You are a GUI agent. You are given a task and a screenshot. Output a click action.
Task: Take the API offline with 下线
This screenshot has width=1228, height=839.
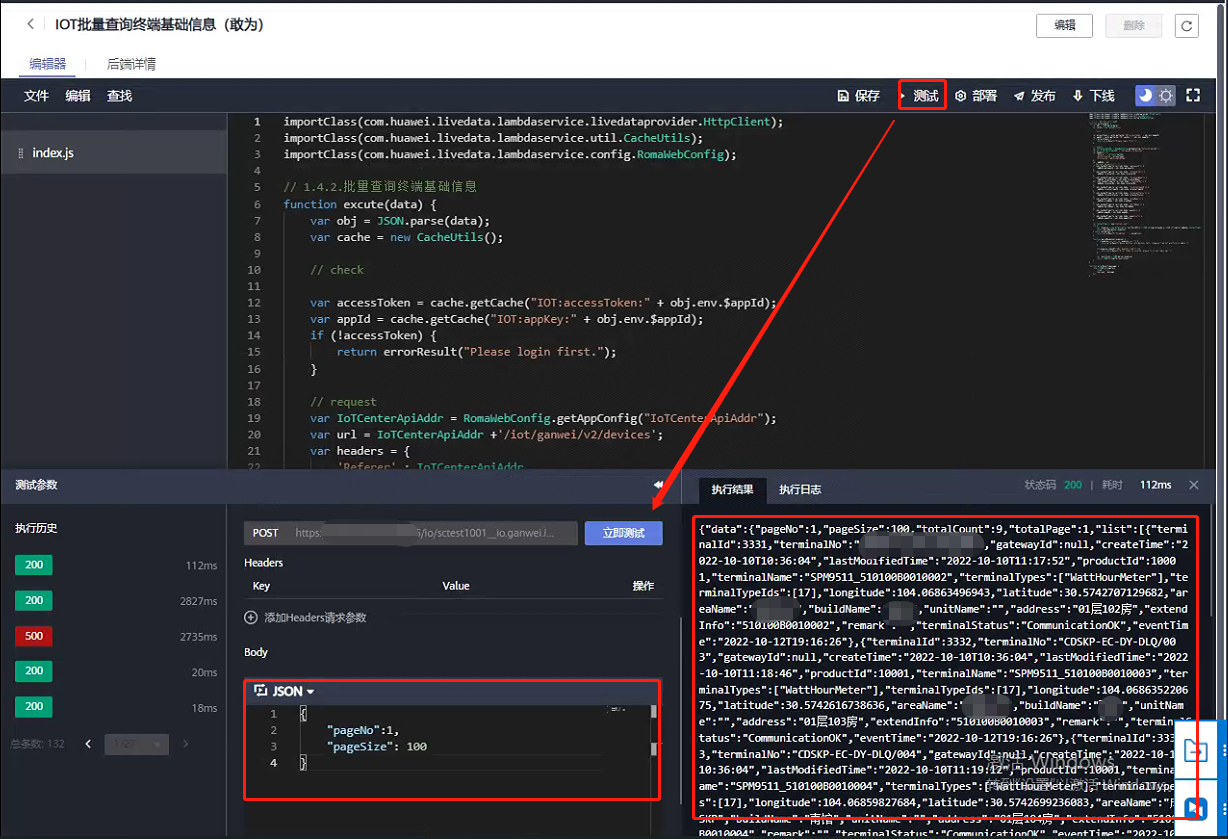[x=1093, y=96]
